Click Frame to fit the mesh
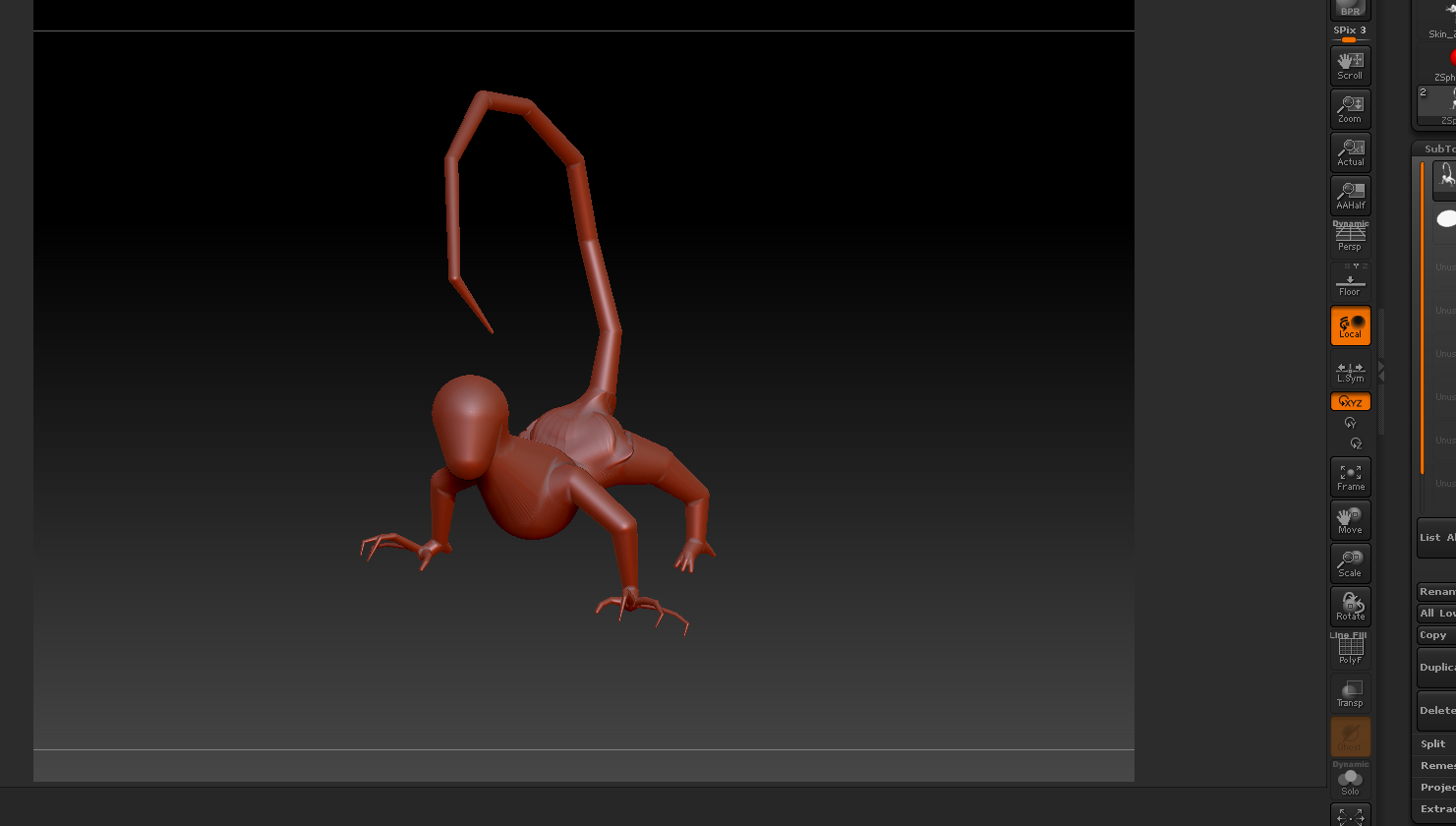The height and width of the screenshot is (826, 1456). (1350, 477)
